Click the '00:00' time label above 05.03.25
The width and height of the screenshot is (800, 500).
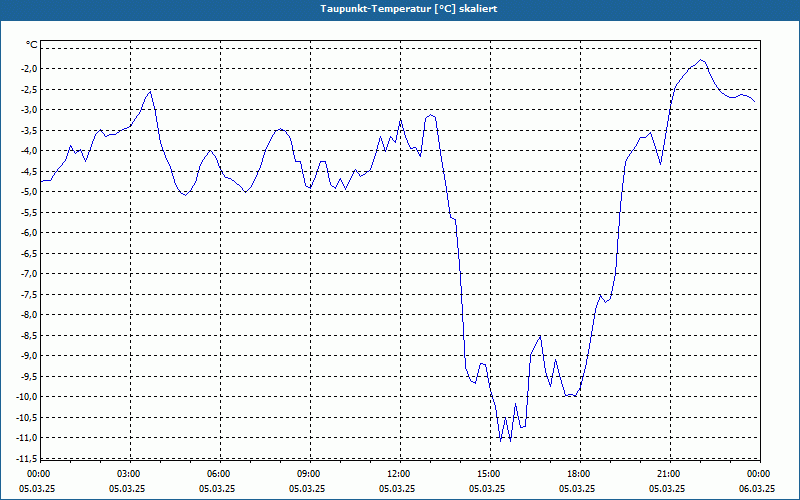(x=38, y=474)
